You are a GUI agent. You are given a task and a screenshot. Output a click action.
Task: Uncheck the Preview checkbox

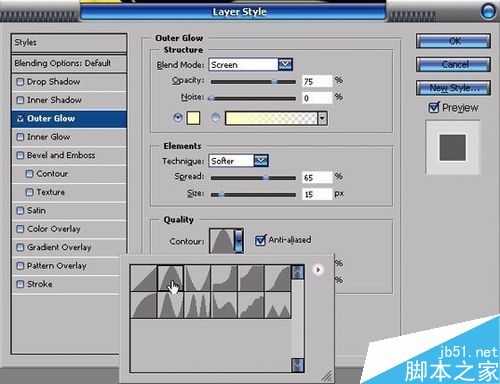(x=433, y=107)
